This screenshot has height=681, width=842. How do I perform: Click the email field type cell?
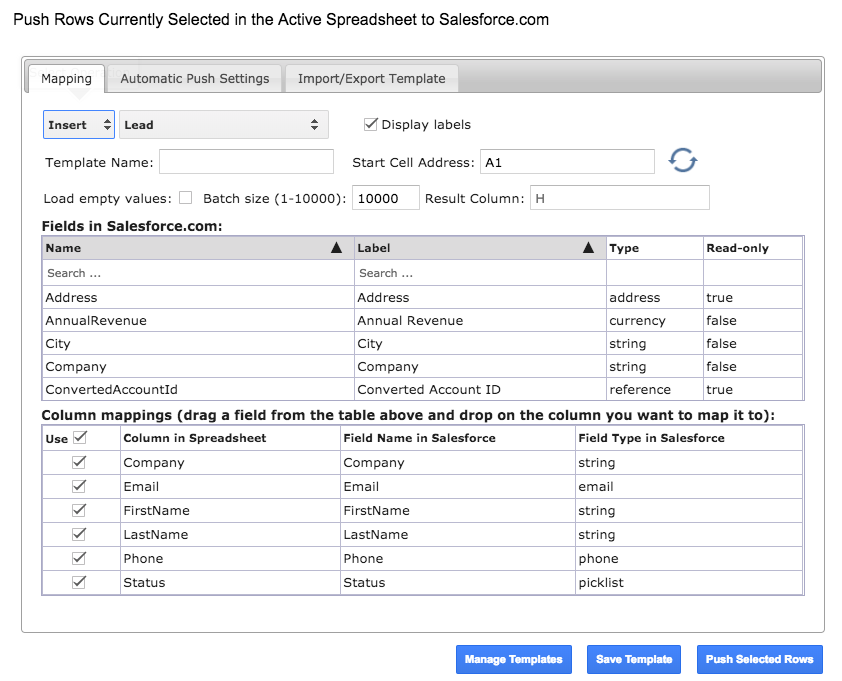pyautogui.click(x=689, y=487)
